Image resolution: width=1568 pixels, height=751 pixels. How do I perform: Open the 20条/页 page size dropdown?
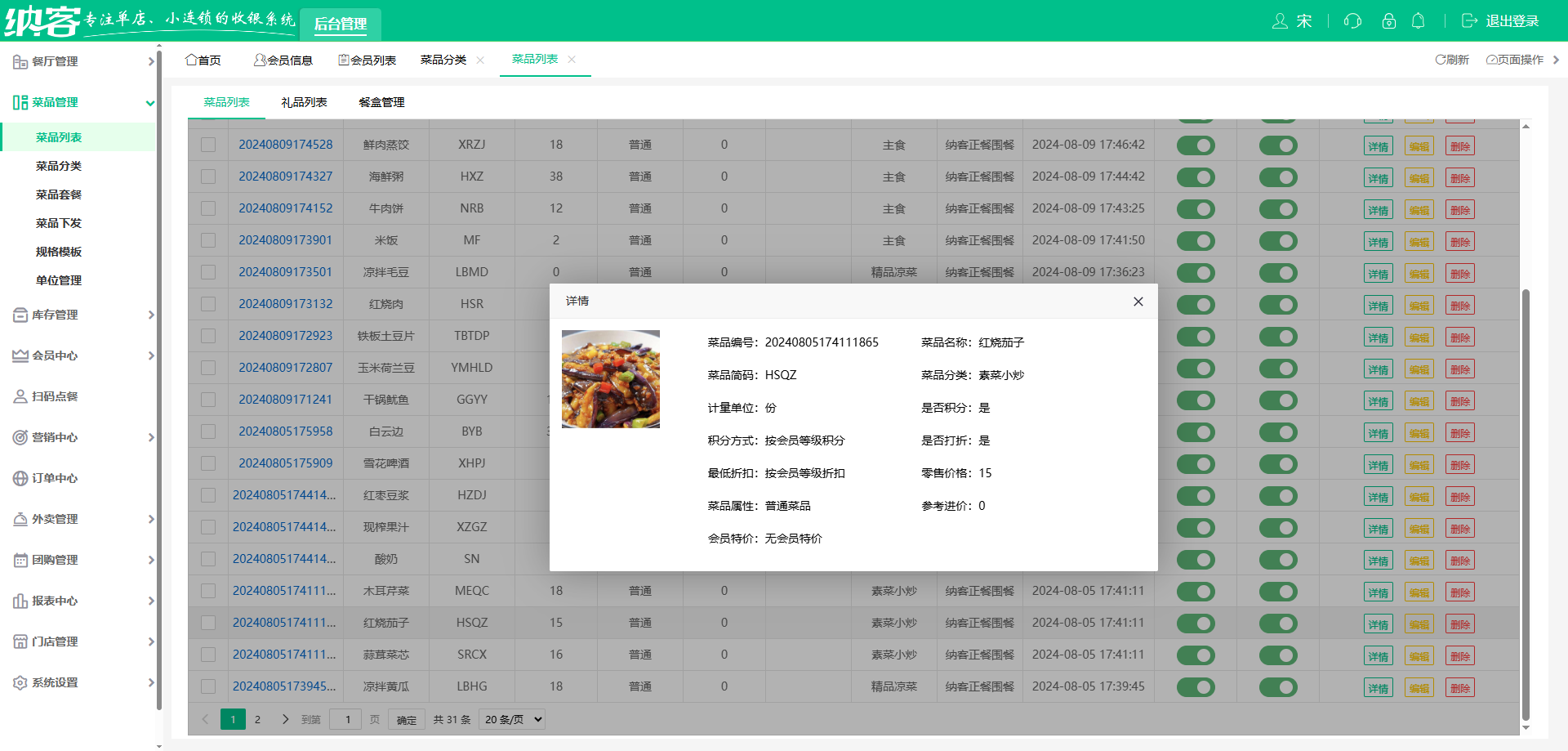[x=511, y=719]
